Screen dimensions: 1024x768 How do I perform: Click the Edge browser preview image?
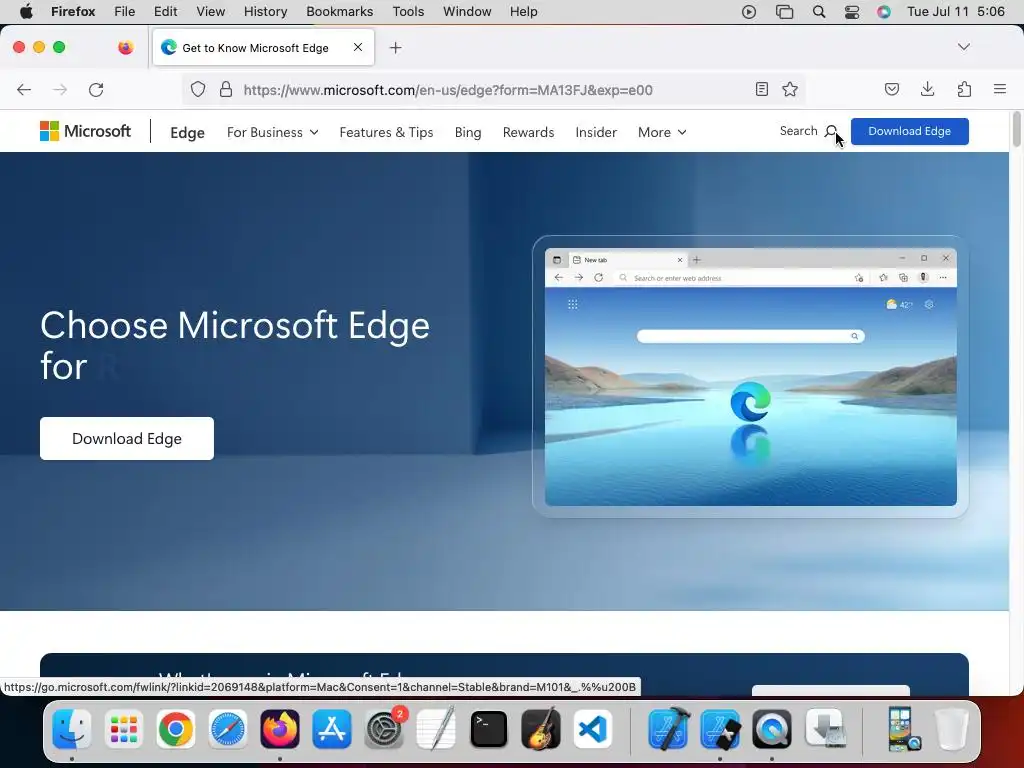pyautogui.click(x=750, y=377)
